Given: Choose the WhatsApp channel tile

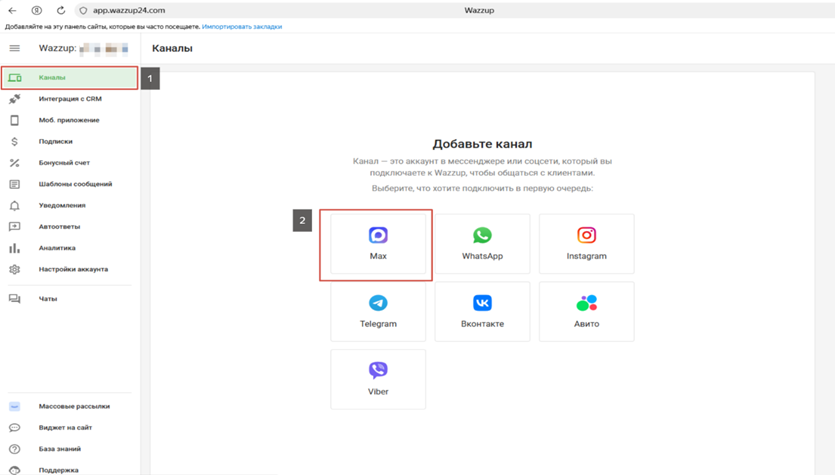Looking at the screenshot, I should pos(482,244).
